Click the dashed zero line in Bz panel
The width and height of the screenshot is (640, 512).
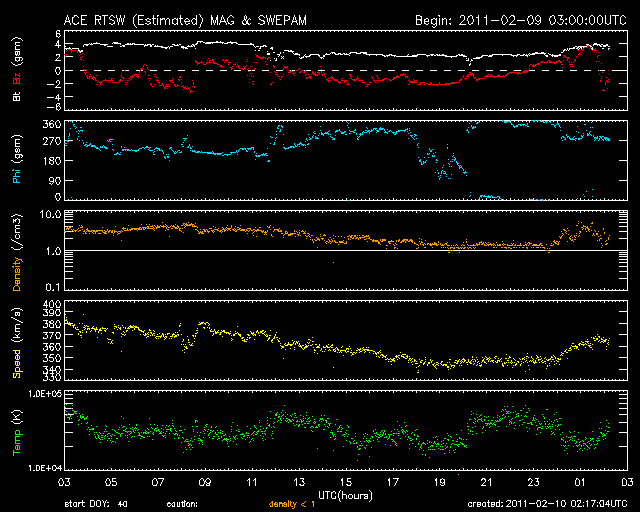[346, 70]
